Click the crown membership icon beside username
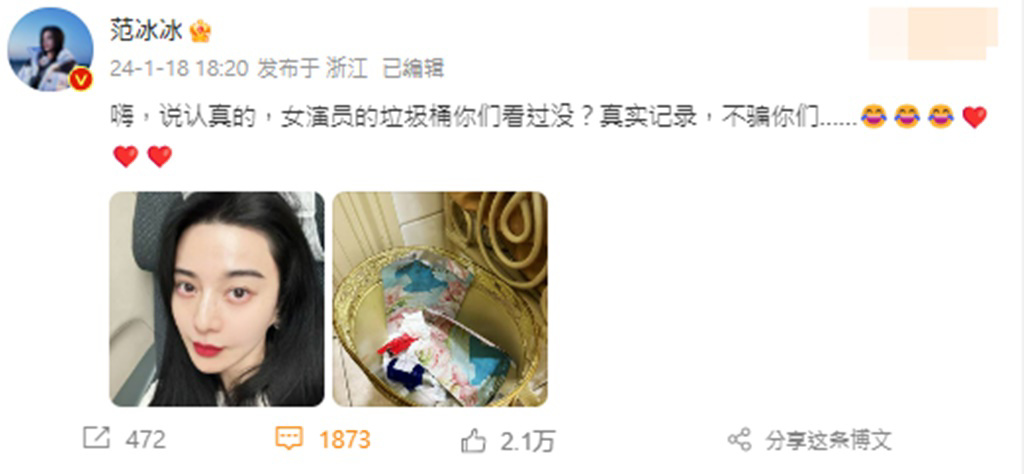This screenshot has width=1024, height=474. (x=200, y=31)
